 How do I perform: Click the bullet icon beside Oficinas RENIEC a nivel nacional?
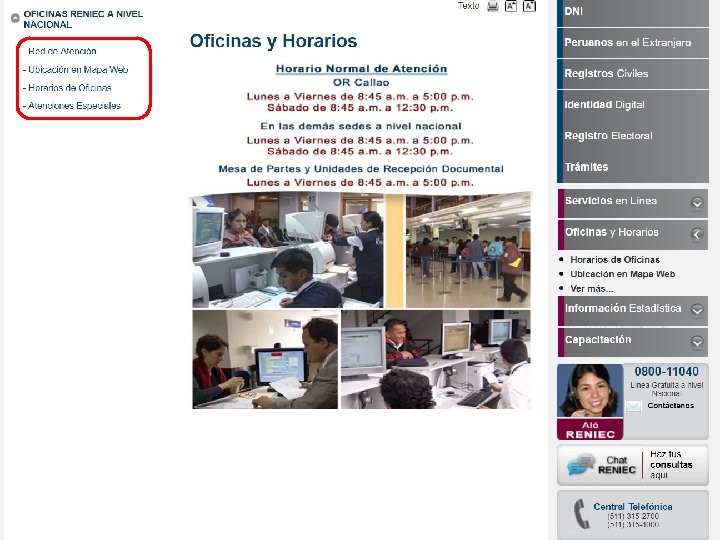pos(15,18)
